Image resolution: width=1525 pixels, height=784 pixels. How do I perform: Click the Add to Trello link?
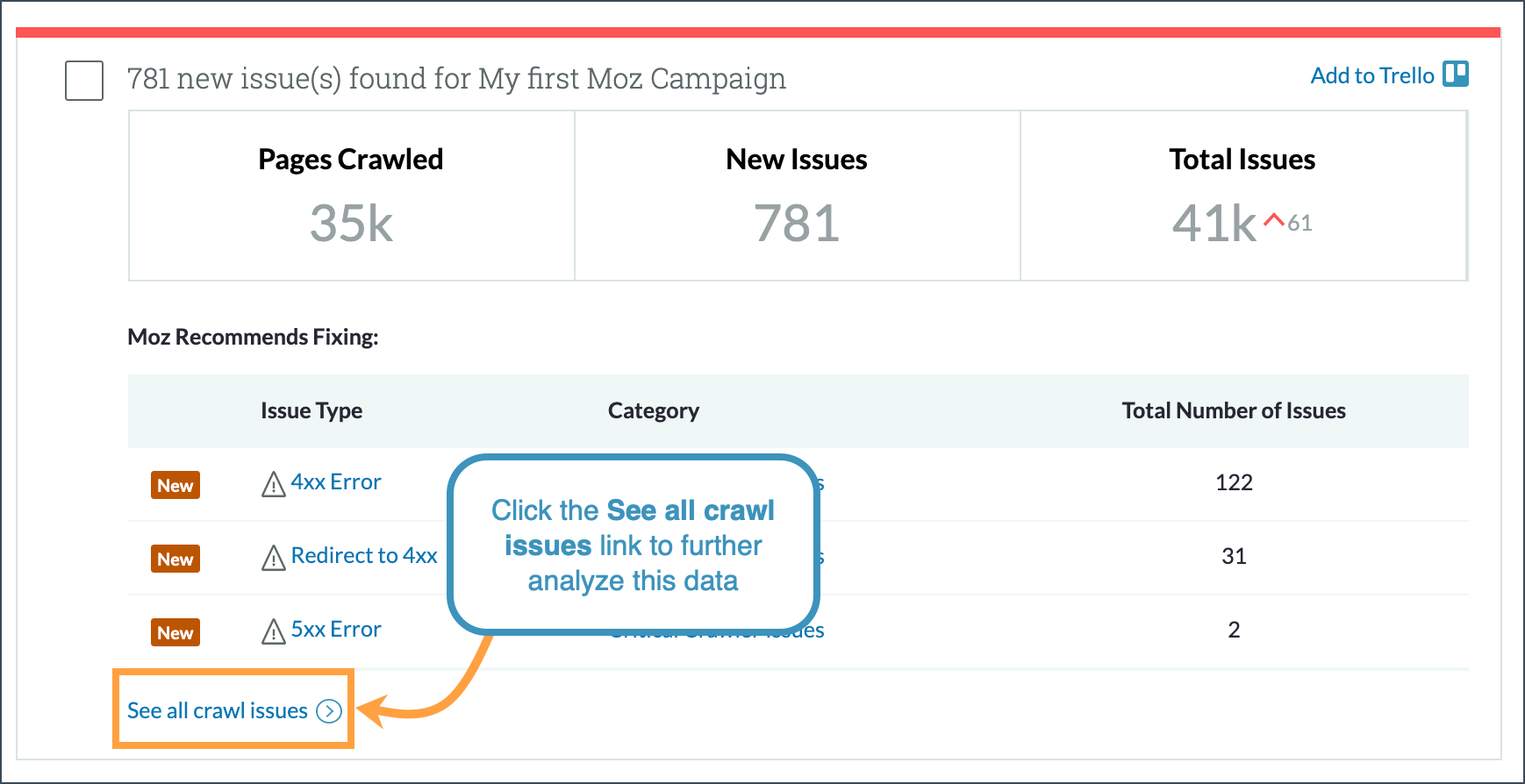tap(1371, 75)
